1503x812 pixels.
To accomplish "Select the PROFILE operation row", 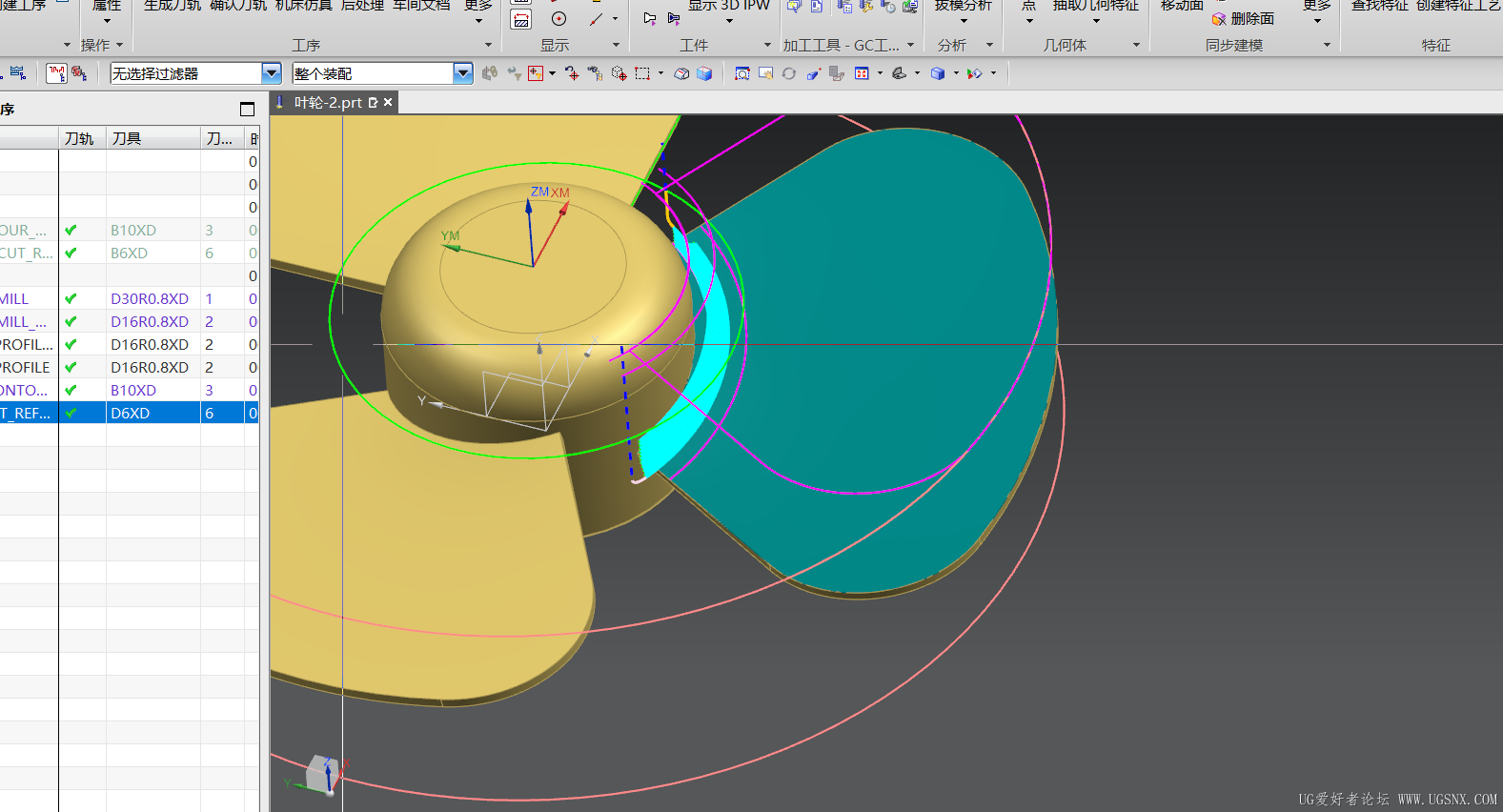I will [26, 367].
